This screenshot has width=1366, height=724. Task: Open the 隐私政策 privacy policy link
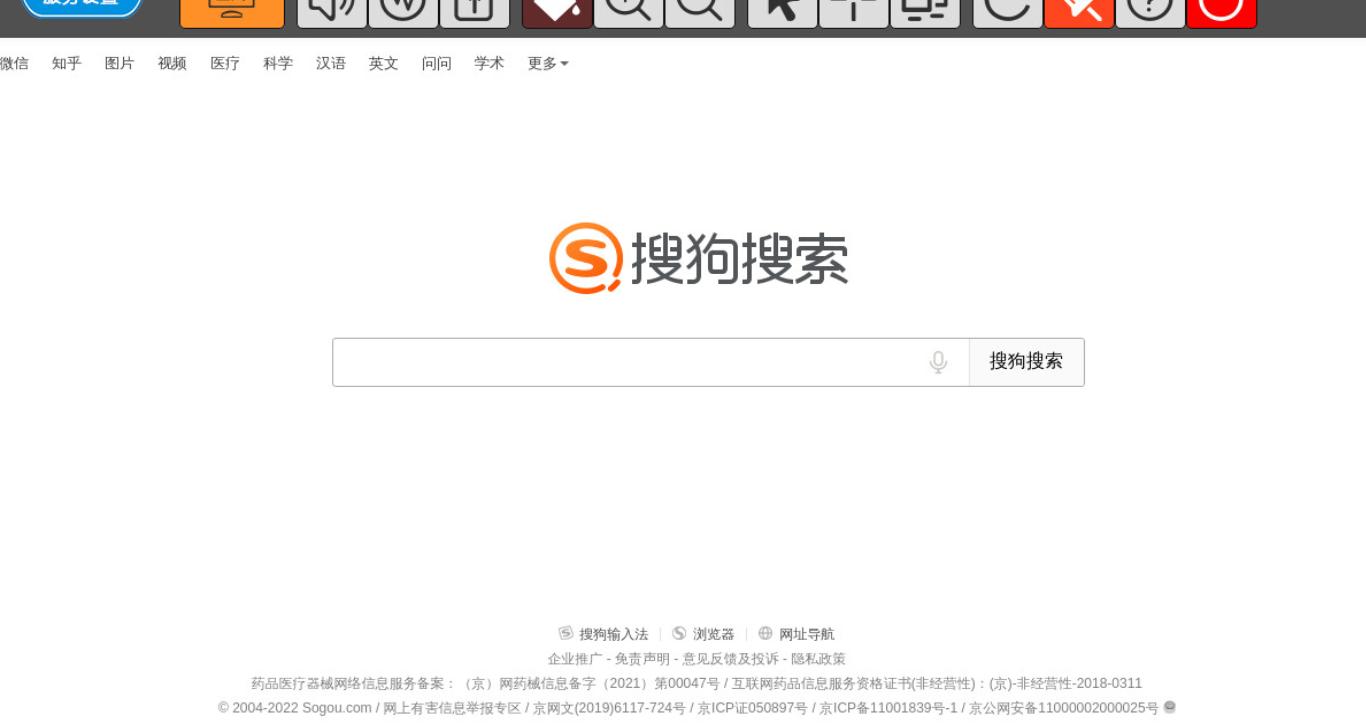(818, 659)
